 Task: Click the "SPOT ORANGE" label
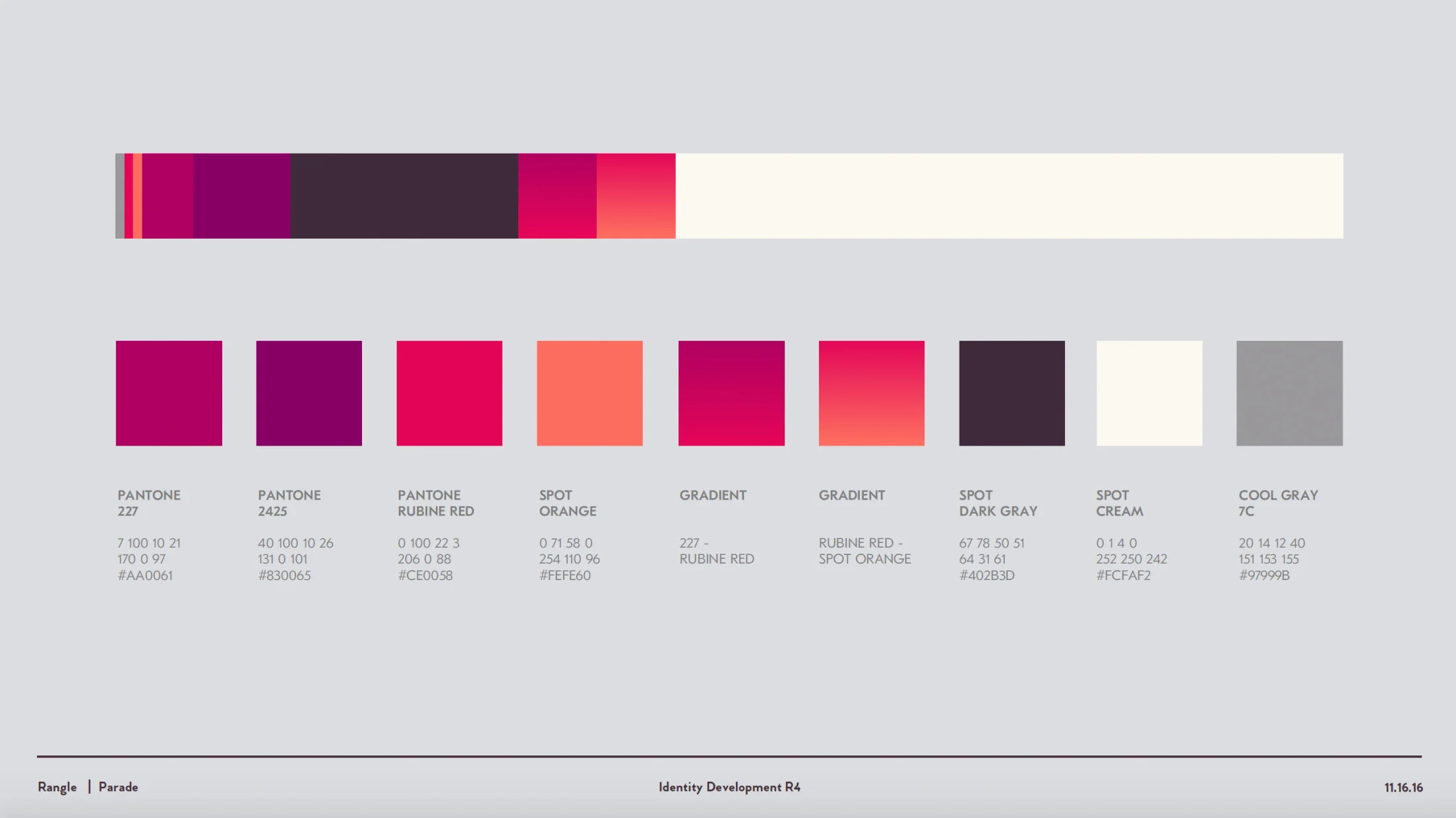pyautogui.click(x=568, y=503)
